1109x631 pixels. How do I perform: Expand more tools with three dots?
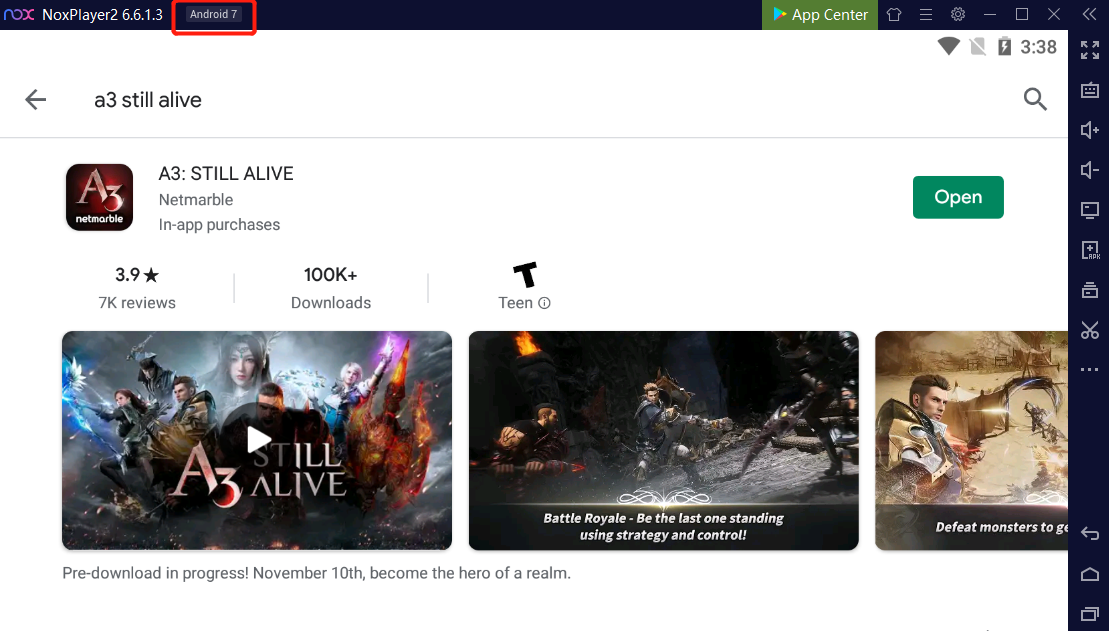pos(1090,370)
